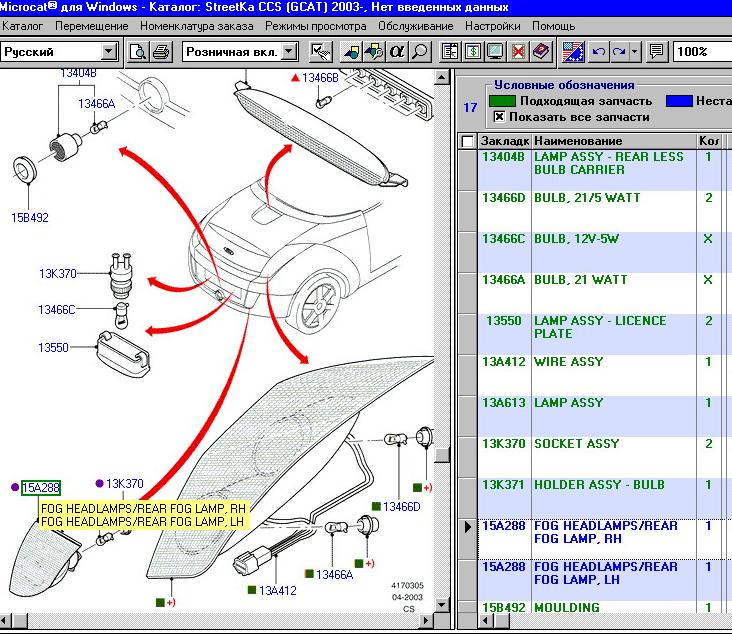Click the 13K370 callout near fog lamp
The width and height of the screenshot is (732, 634).
125,484
